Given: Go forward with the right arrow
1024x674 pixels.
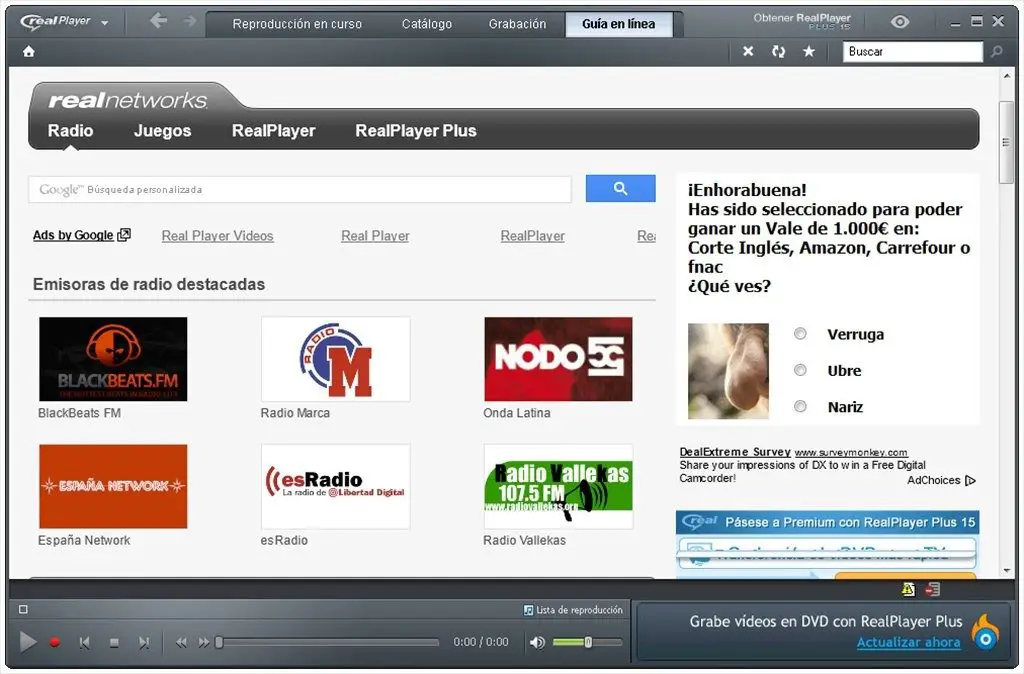Looking at the screenshot, I should tap(190, 21).
